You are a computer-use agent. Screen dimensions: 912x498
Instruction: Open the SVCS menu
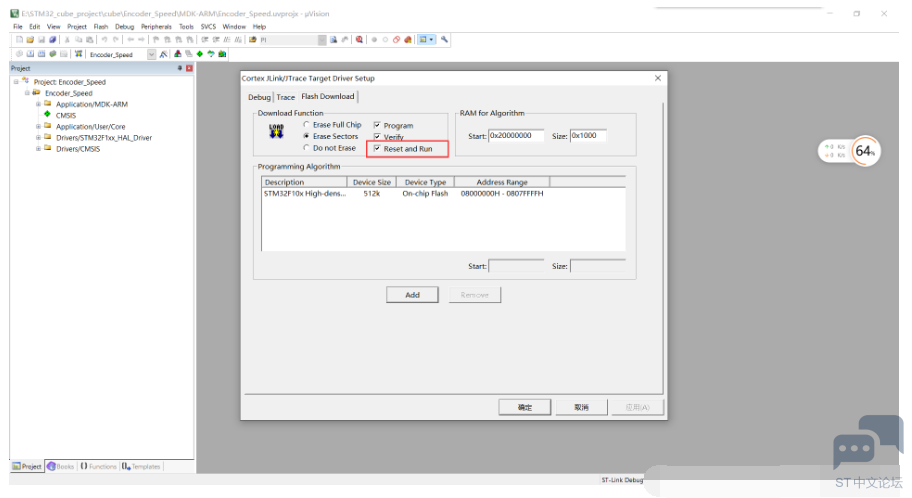208,27
